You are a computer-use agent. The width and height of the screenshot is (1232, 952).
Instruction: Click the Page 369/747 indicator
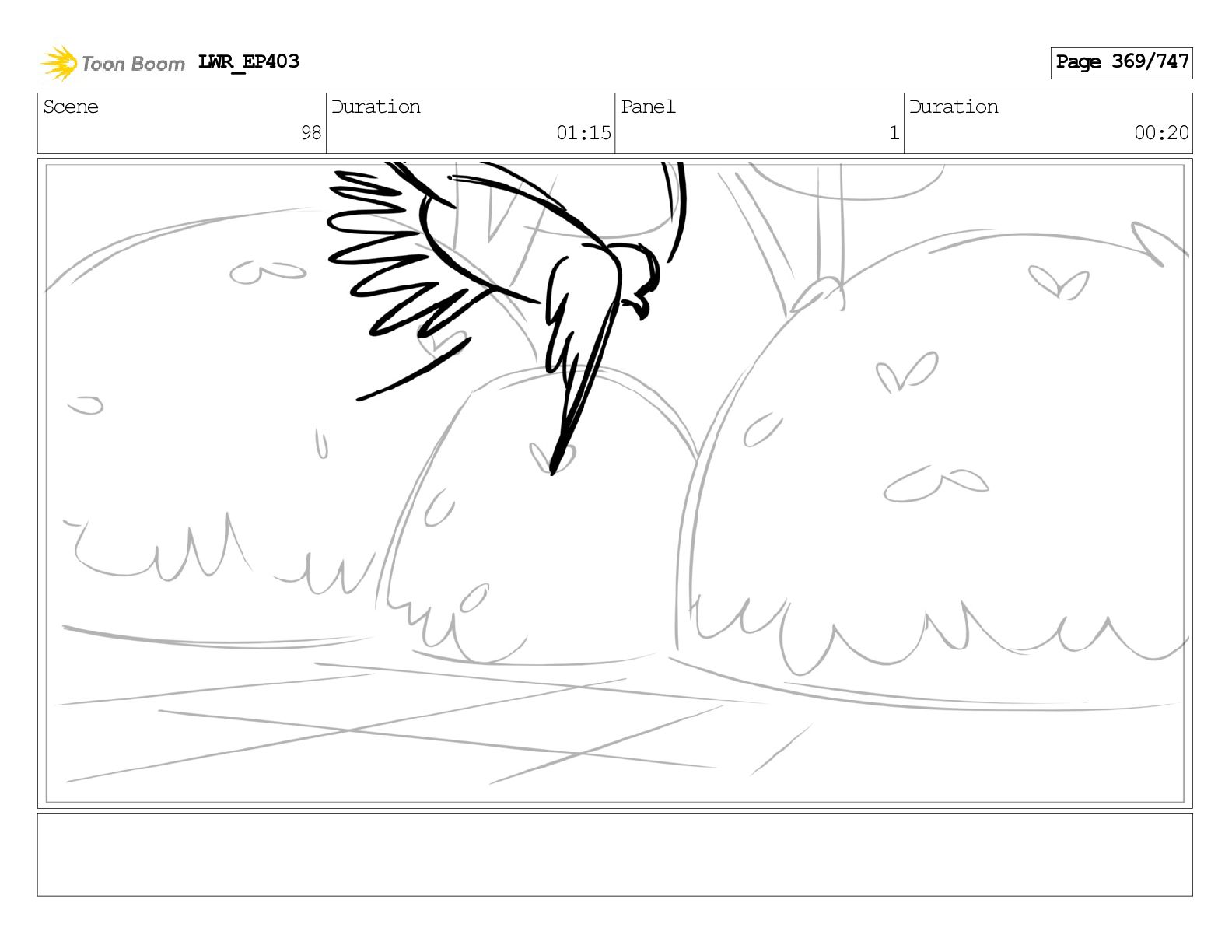point(1122,62)
